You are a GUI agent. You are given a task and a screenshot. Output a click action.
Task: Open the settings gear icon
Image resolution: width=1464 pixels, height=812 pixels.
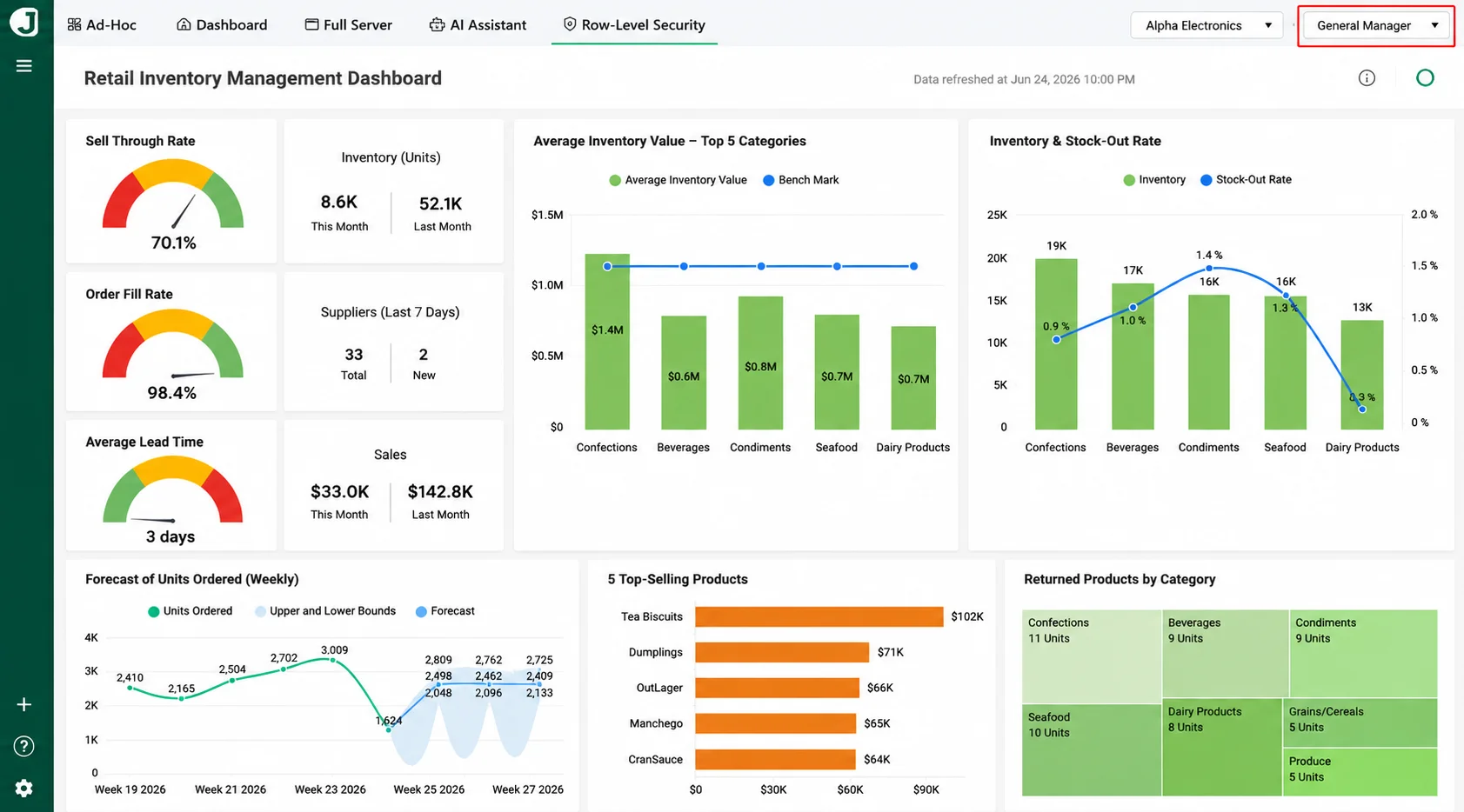(x=24, y=788)
